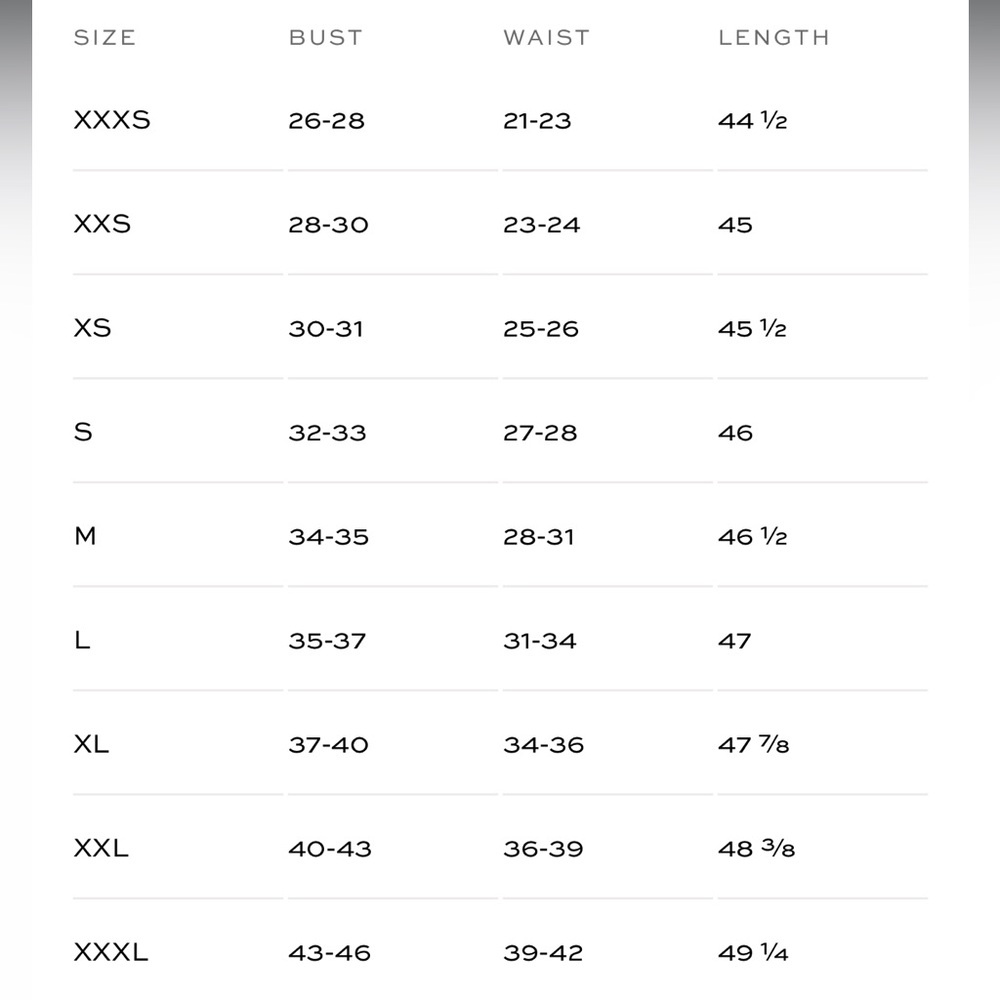Image resolution: width=1000 pixels, height=1000 pixels.
Task: Click length value 47 ⅞
Action: tap(754, 744)
